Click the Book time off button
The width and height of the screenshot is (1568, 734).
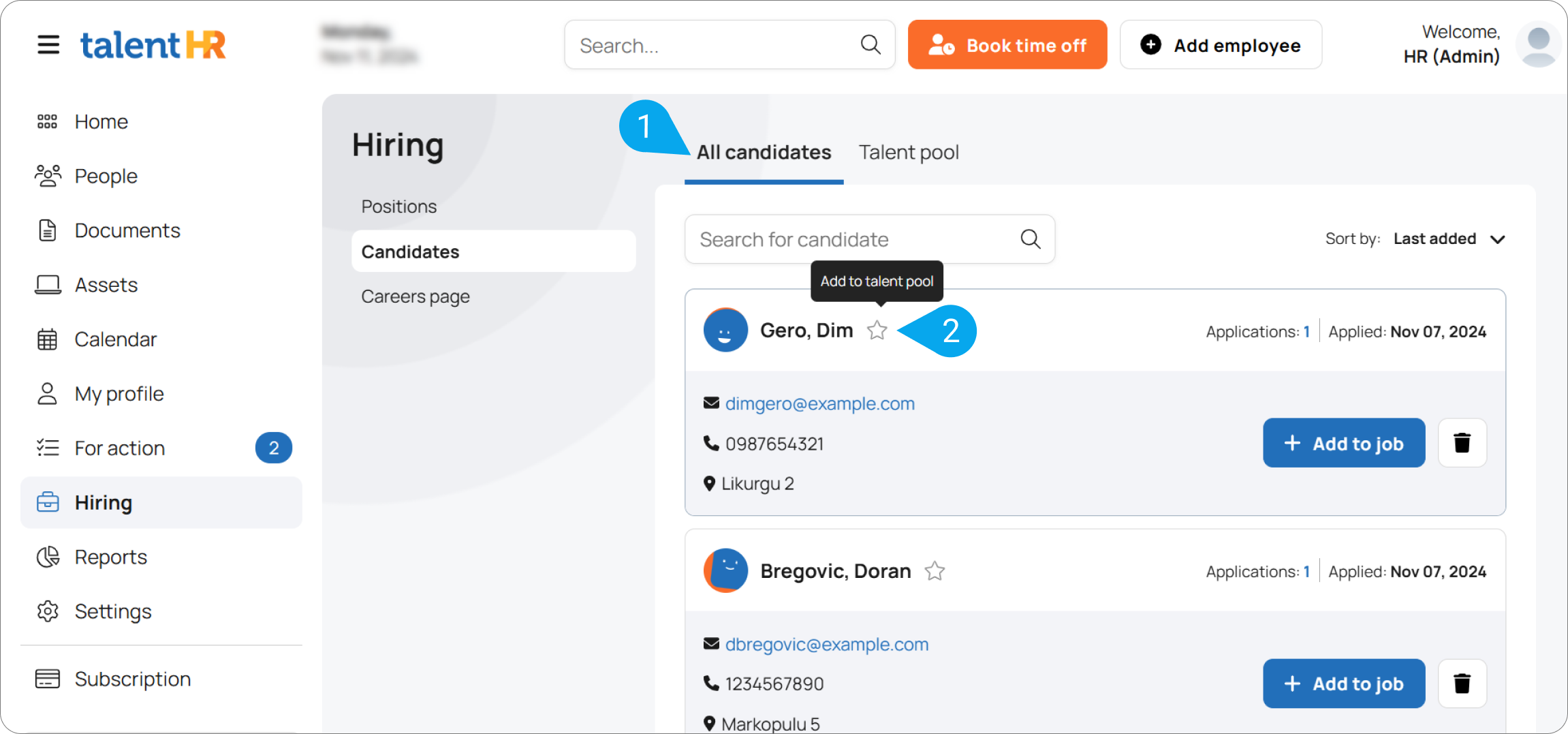tap(1007, 45)
